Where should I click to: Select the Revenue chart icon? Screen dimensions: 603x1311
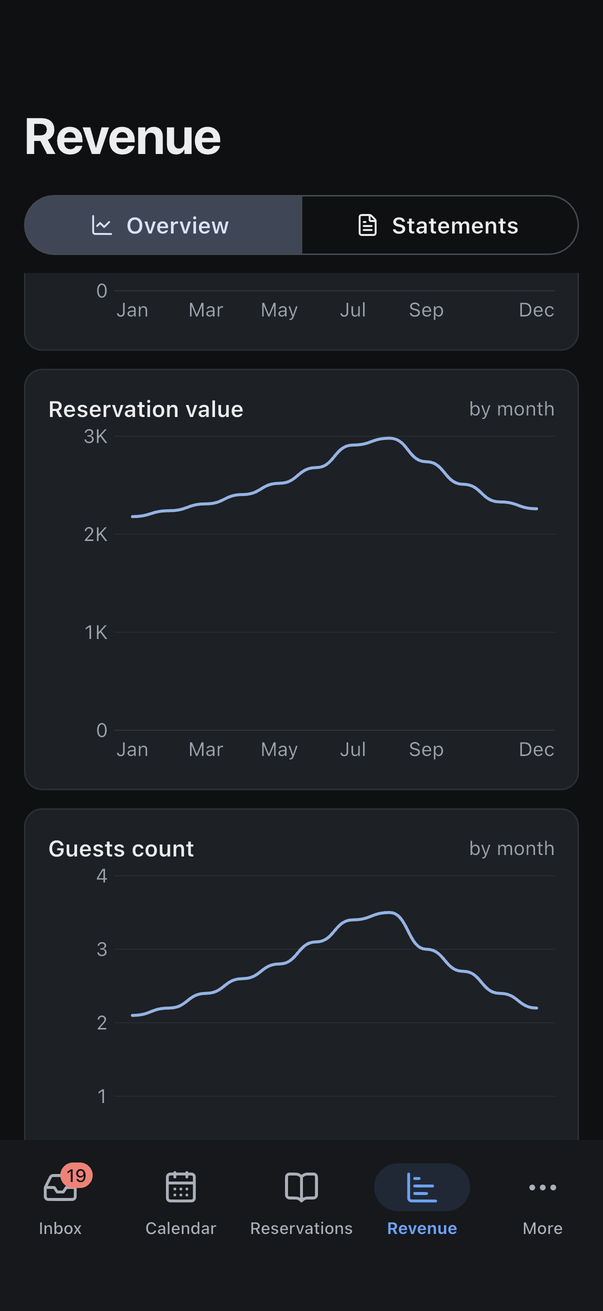(422, 1187)
